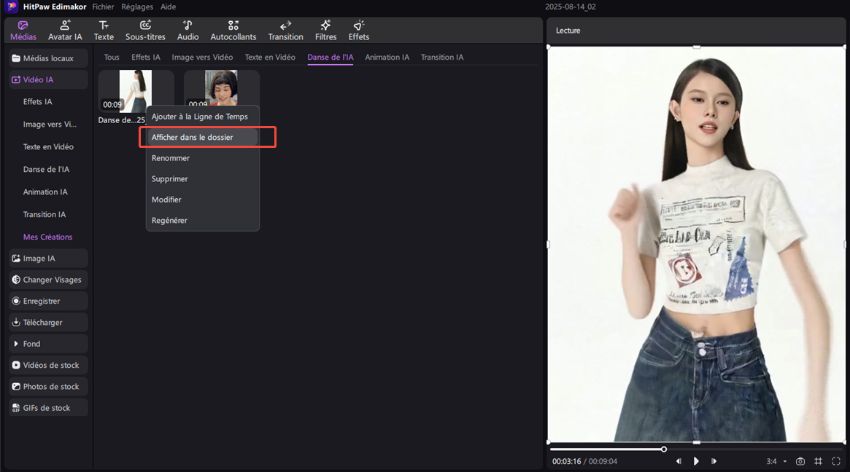
Task: Open Changer Visages in sidebar
Action: 48,280
